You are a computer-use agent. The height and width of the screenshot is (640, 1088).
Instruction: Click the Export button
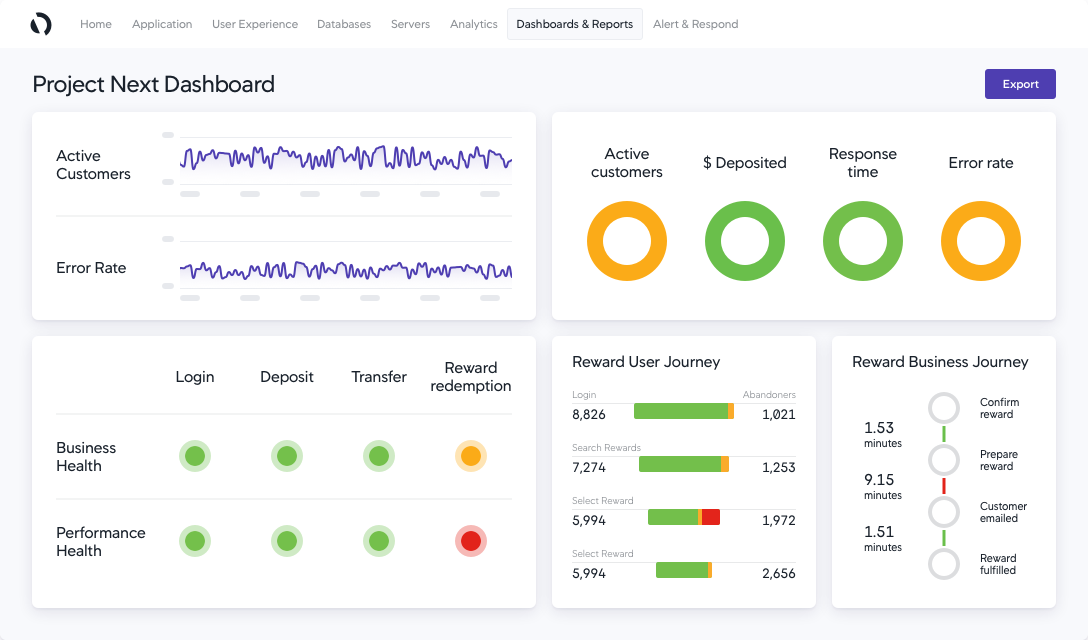[x=1020, y=84]
